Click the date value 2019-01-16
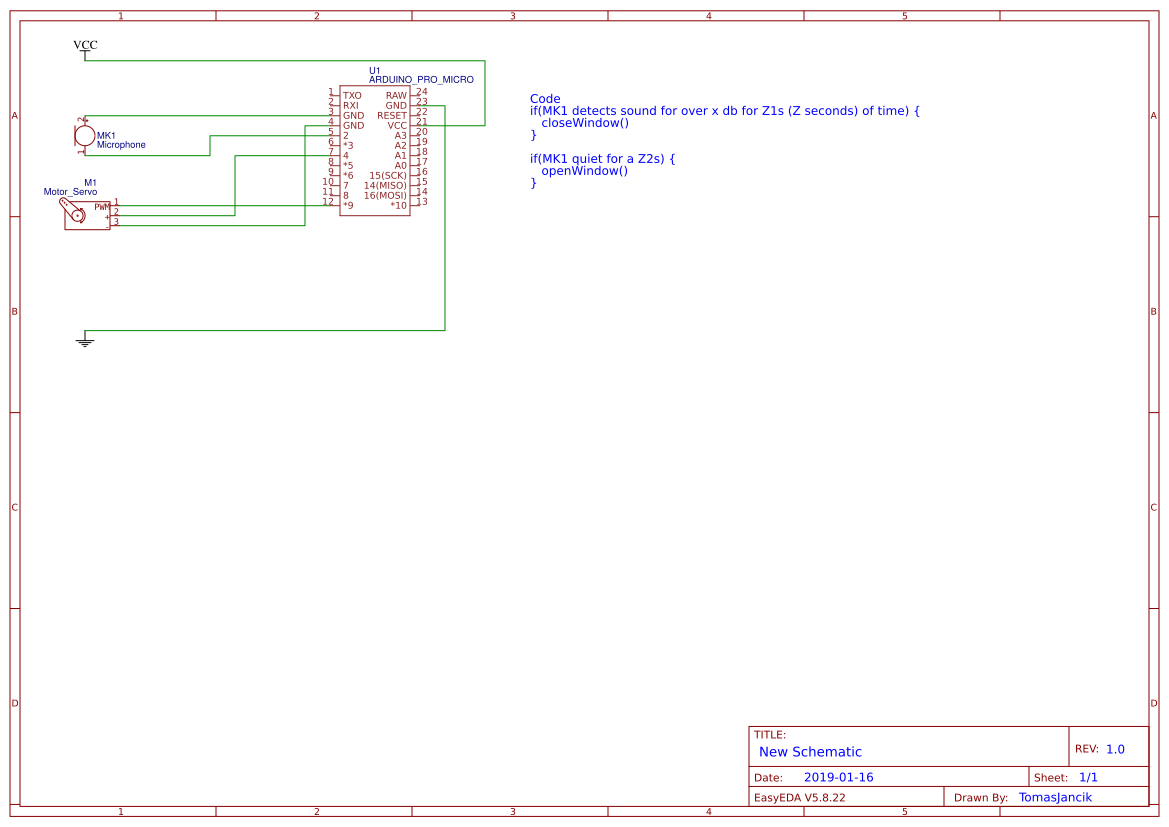Image resolution: width=1169 pixels, height=827 pixels. 839,777
